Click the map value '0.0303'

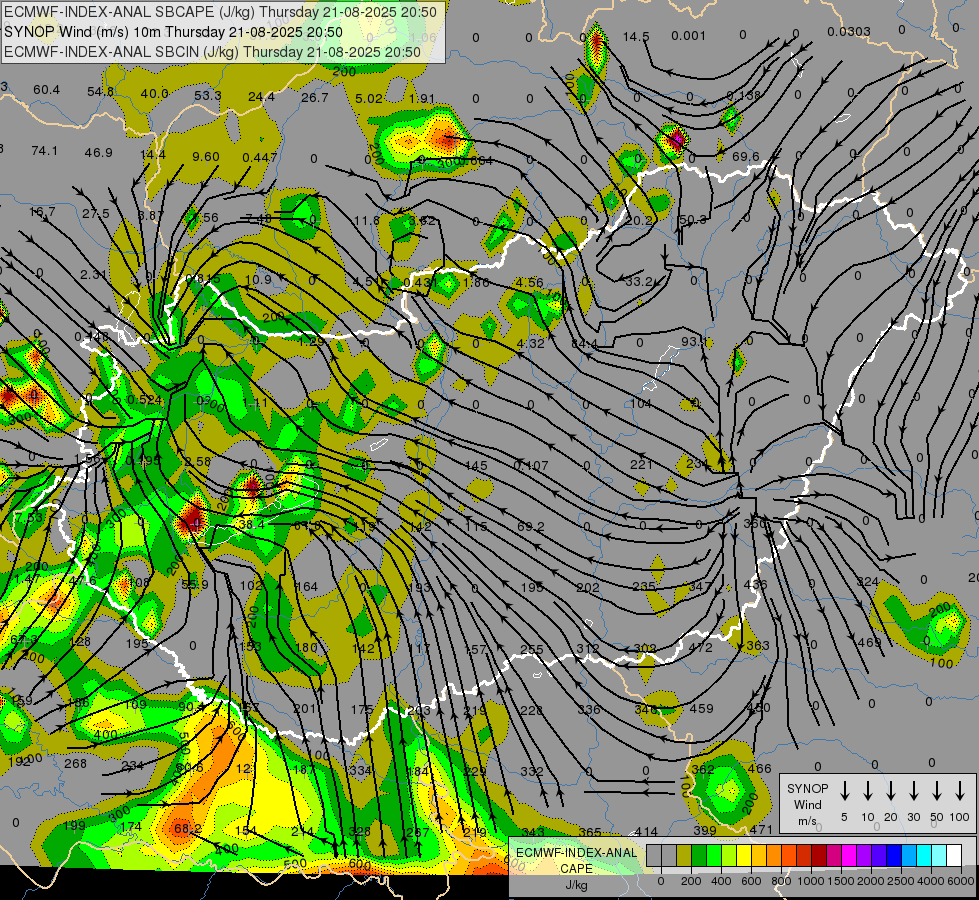click(x=849, y=32)
